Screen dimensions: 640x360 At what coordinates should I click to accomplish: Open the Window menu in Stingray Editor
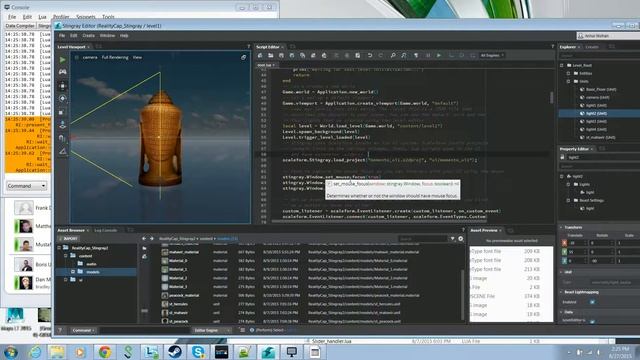pos(107,36)
